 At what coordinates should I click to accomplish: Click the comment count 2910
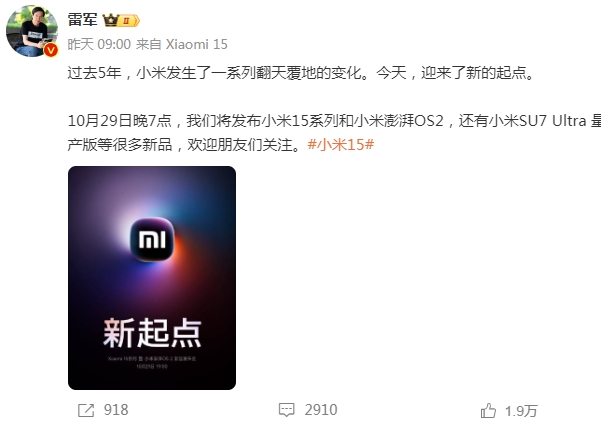pyautogui.click(x=321, y=410)
